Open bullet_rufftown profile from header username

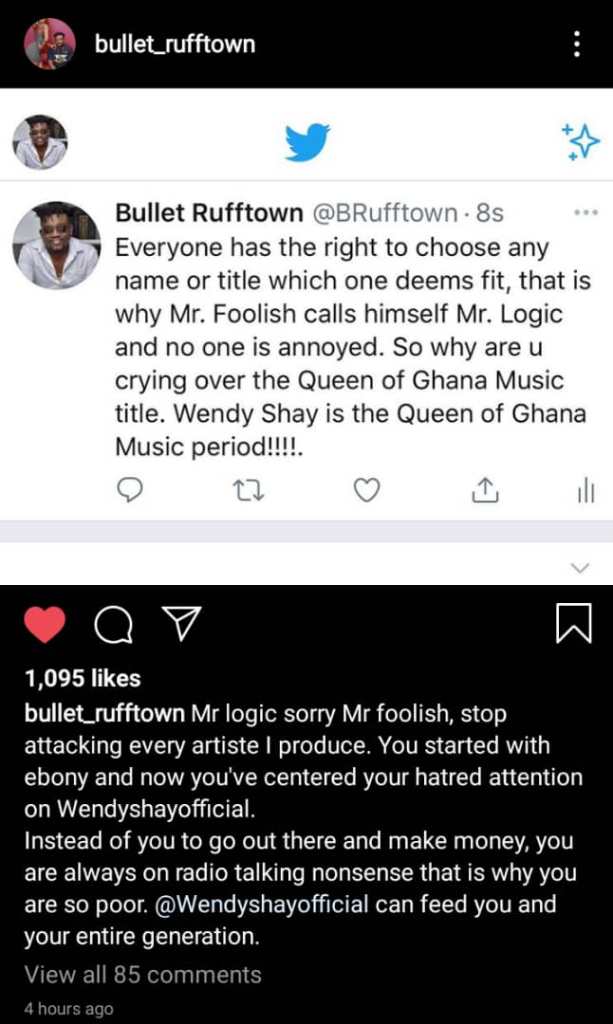[x=175, y=44]
